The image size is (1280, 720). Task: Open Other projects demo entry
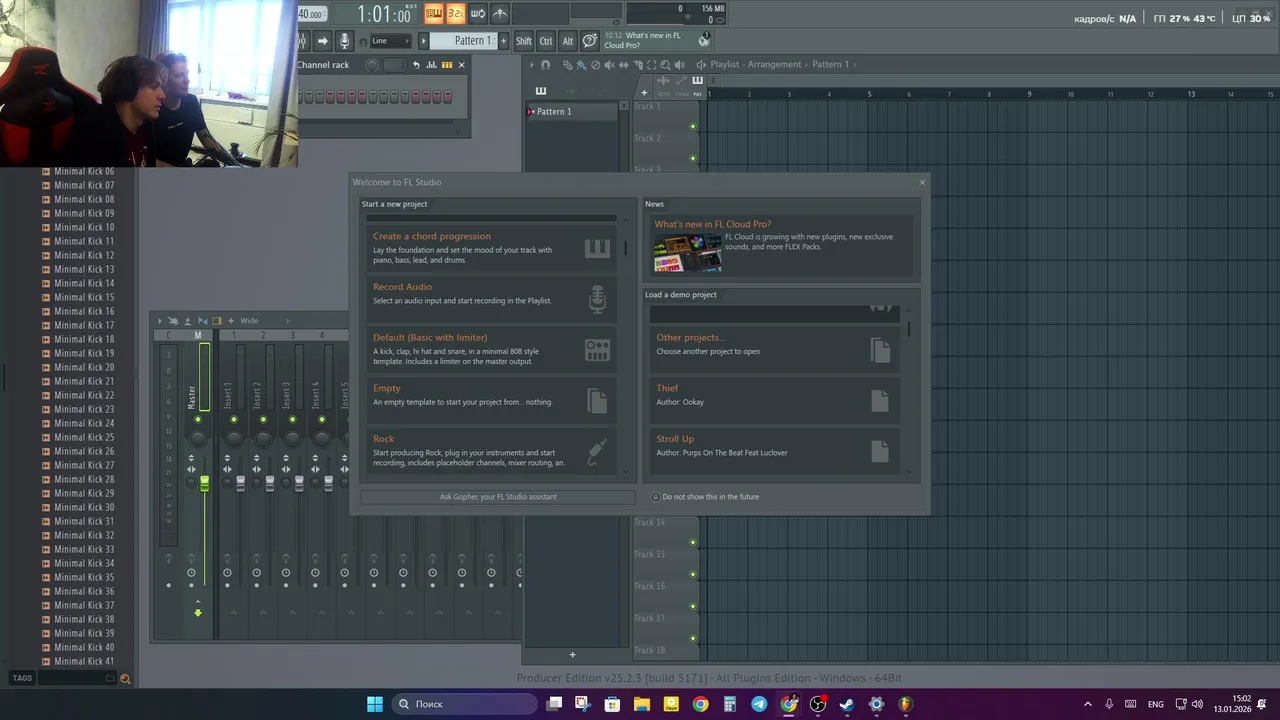[x=775, y=350]
